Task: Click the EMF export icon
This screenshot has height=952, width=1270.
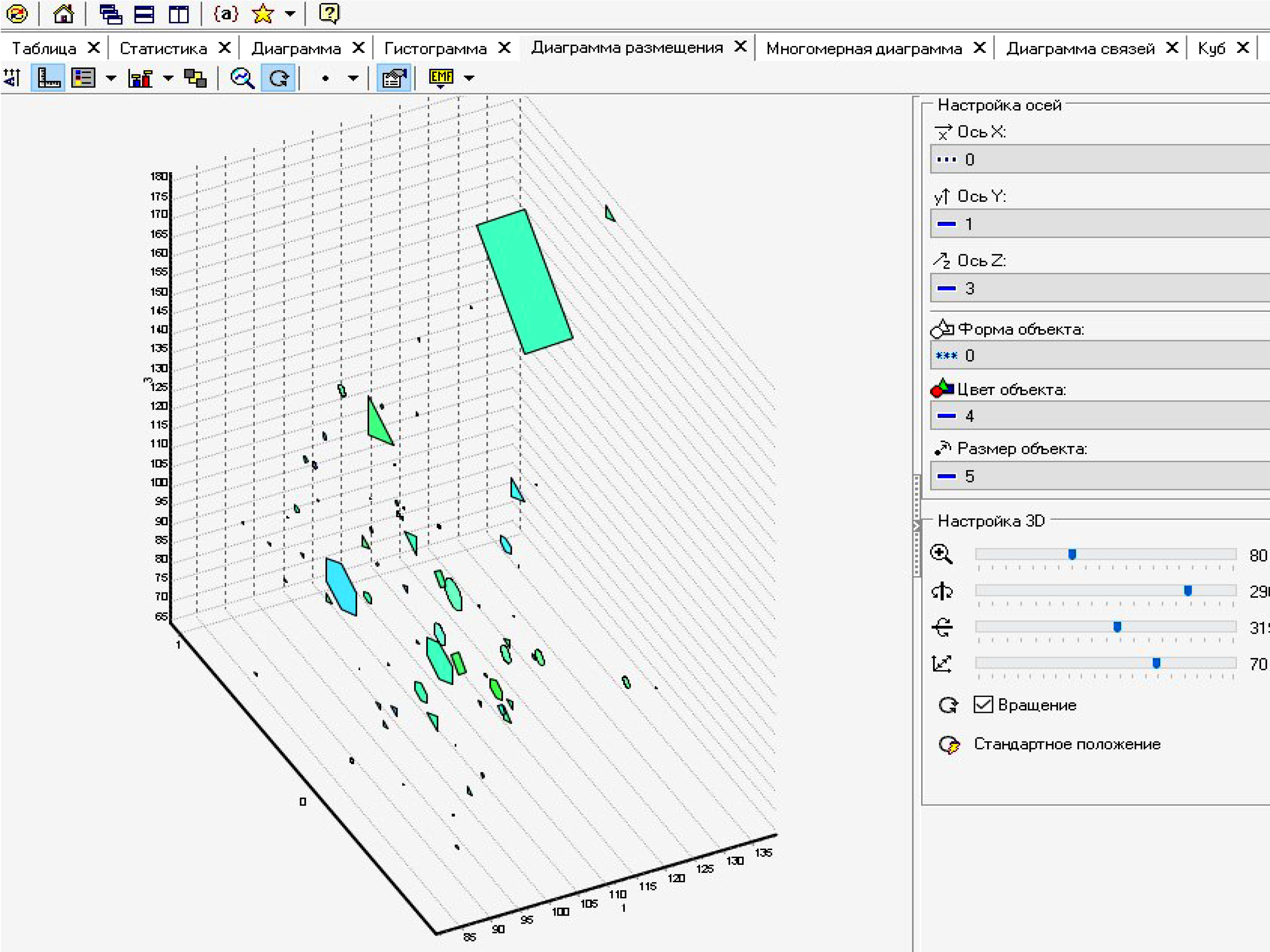Action: click(x=441, y=77)
